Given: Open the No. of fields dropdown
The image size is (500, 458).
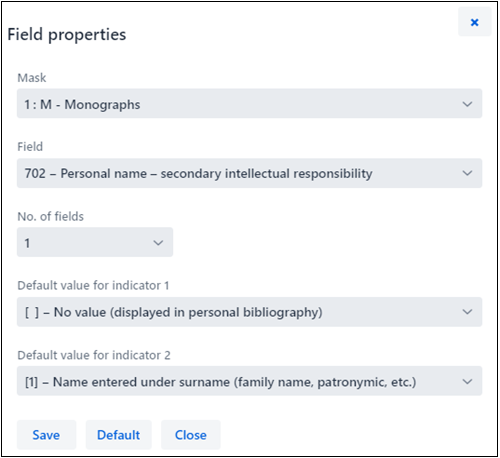Looking at the screenshot, I should pos(95,242).
